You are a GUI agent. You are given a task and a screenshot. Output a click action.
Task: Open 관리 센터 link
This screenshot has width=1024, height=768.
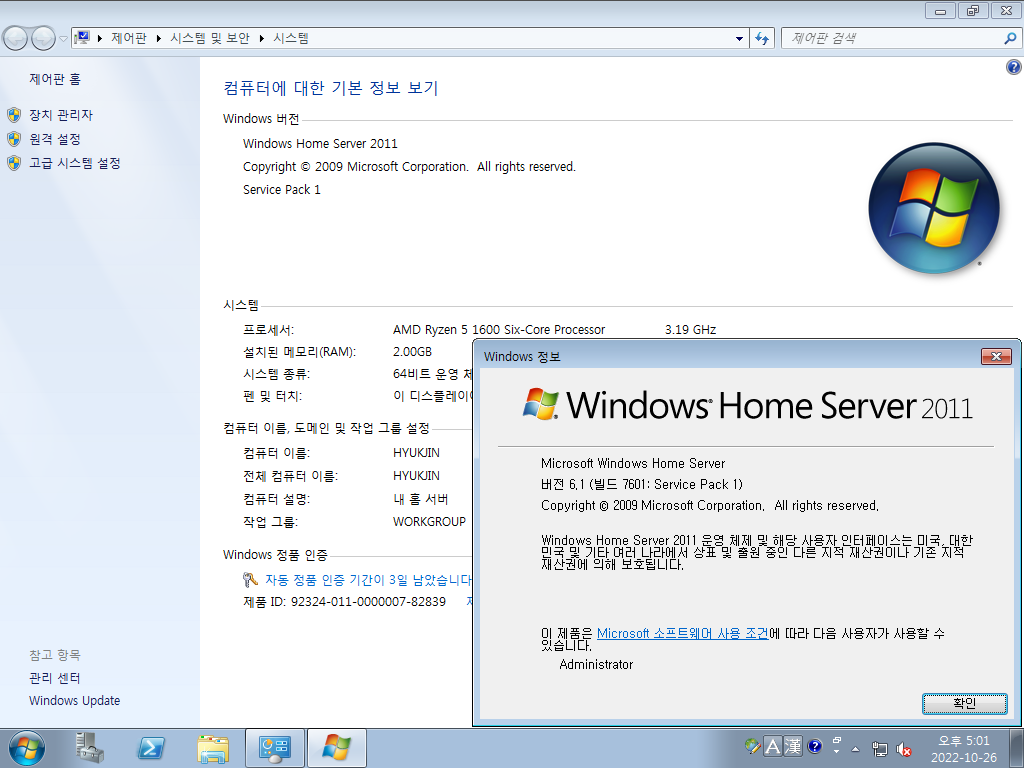click(x=55, y=679)
